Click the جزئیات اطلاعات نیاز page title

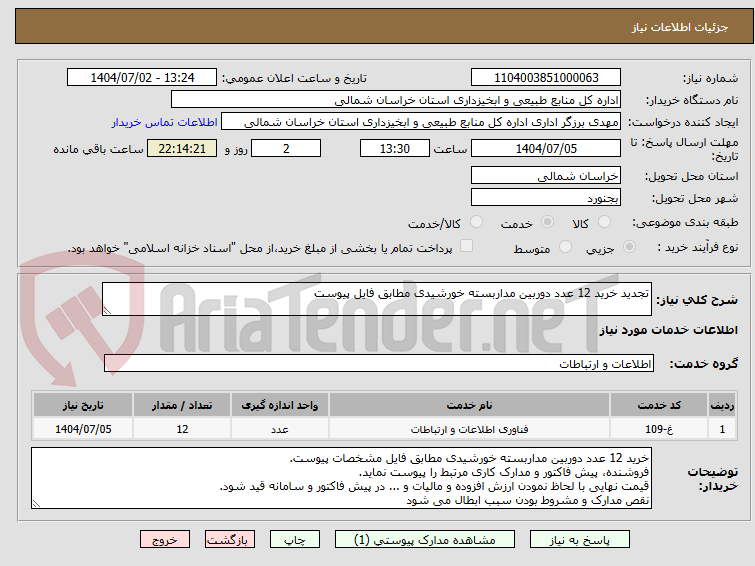[x=680, y=27]
